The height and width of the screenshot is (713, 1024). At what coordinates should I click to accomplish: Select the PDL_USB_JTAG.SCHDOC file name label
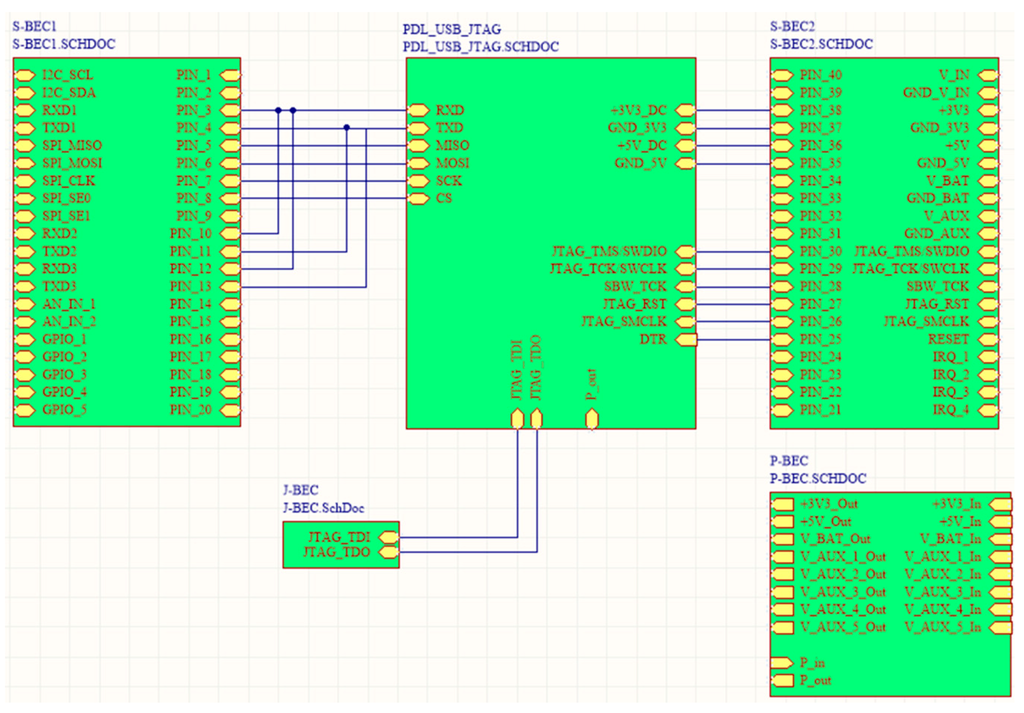click(x=480, y=46)
